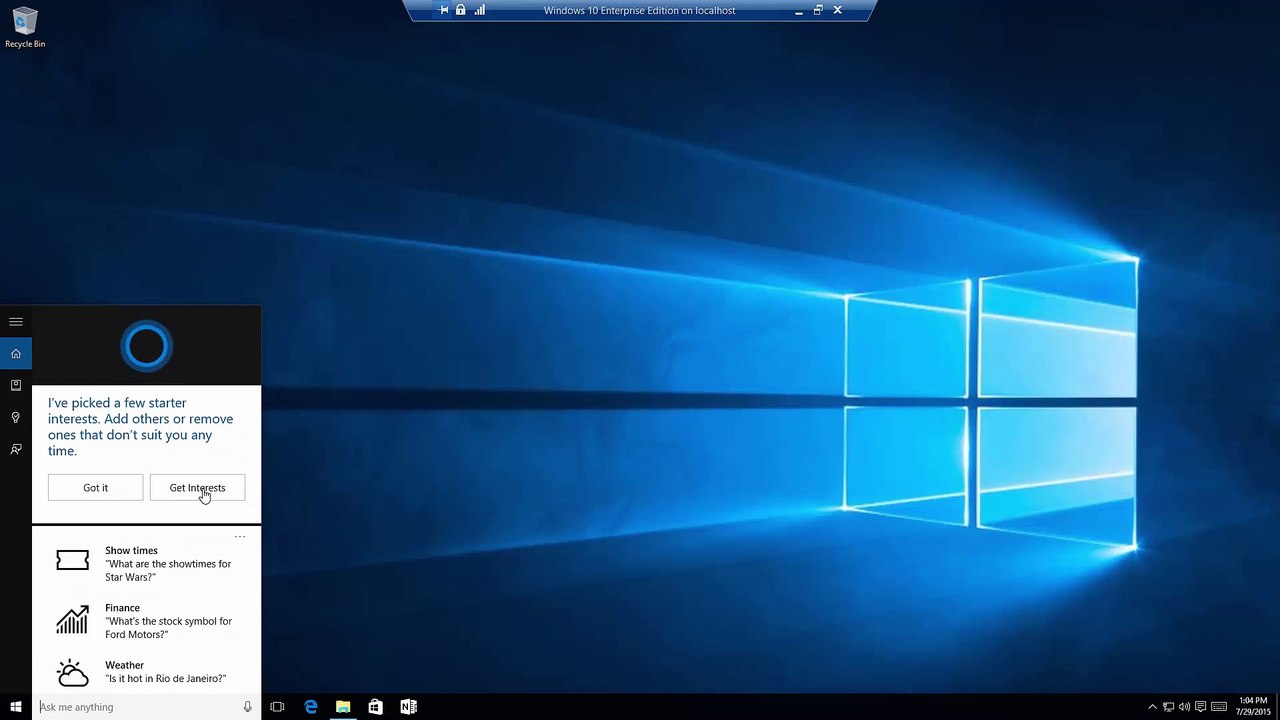Open the Recycle Bin desktop icon
The width and height of the screenshot is (1280, 720).
click(24, 28)
